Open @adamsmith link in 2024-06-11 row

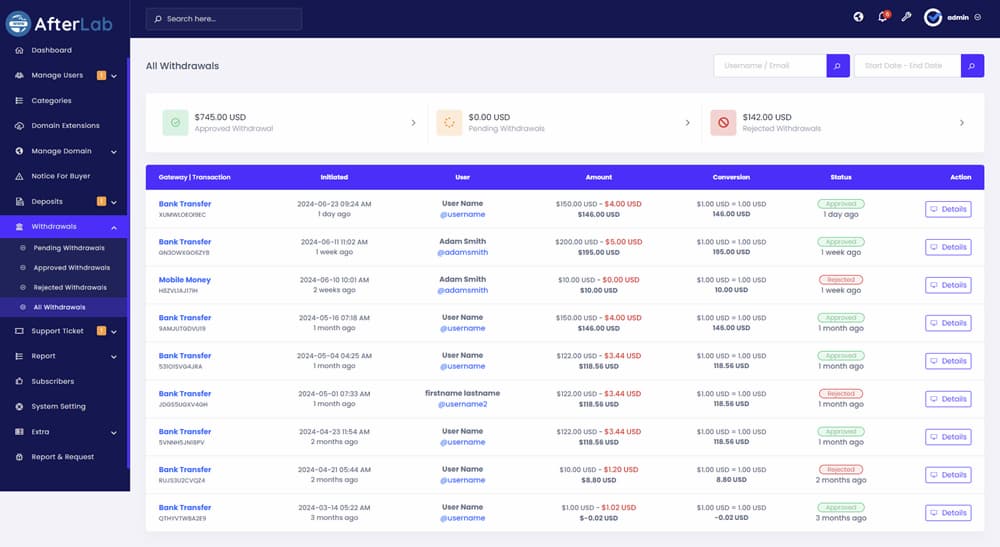coord(462,252)
